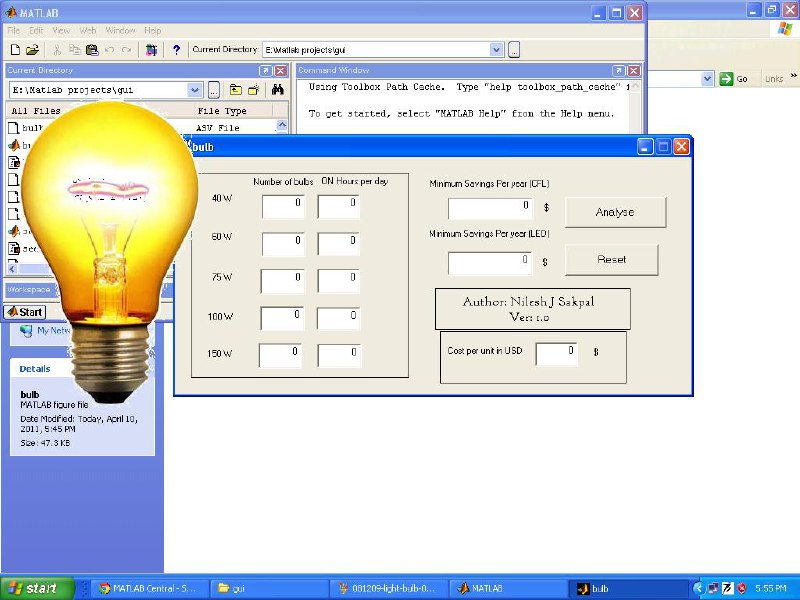Focus the 75 W Number of bulbs field
Screen dimensions: 800x600
click(282, 281)
